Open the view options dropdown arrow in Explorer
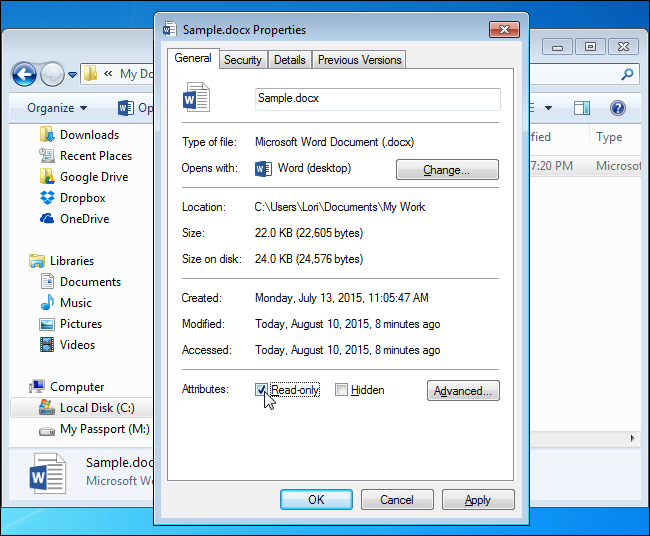 pyautogui.click(x=548, y=108)
